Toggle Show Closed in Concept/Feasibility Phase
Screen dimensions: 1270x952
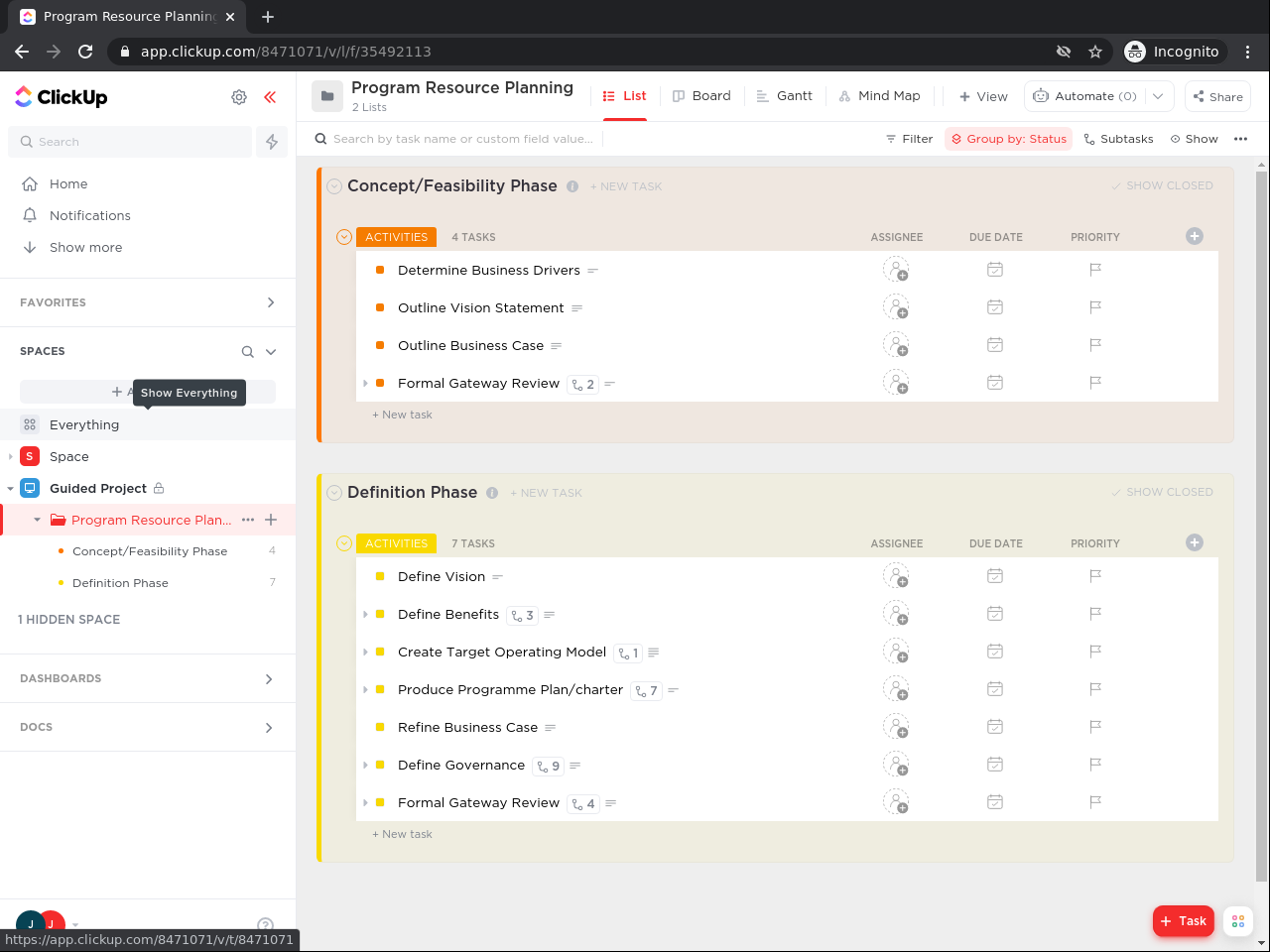click(x=1162, y=185)
